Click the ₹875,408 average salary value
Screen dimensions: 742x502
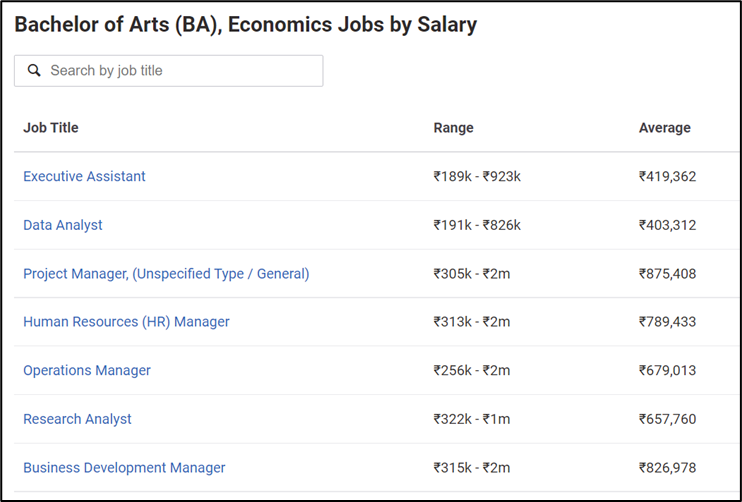tap(667, 274)
